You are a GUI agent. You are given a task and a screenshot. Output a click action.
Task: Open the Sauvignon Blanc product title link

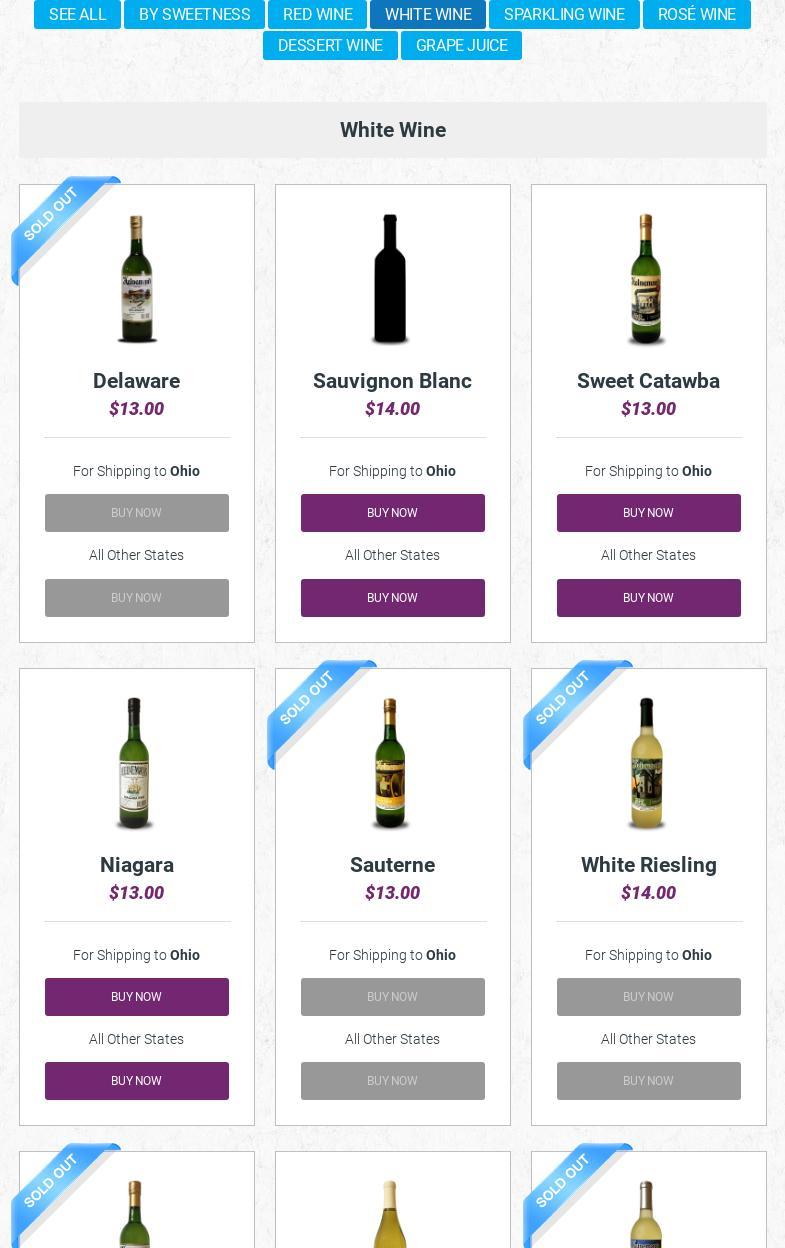coord(392,381)
